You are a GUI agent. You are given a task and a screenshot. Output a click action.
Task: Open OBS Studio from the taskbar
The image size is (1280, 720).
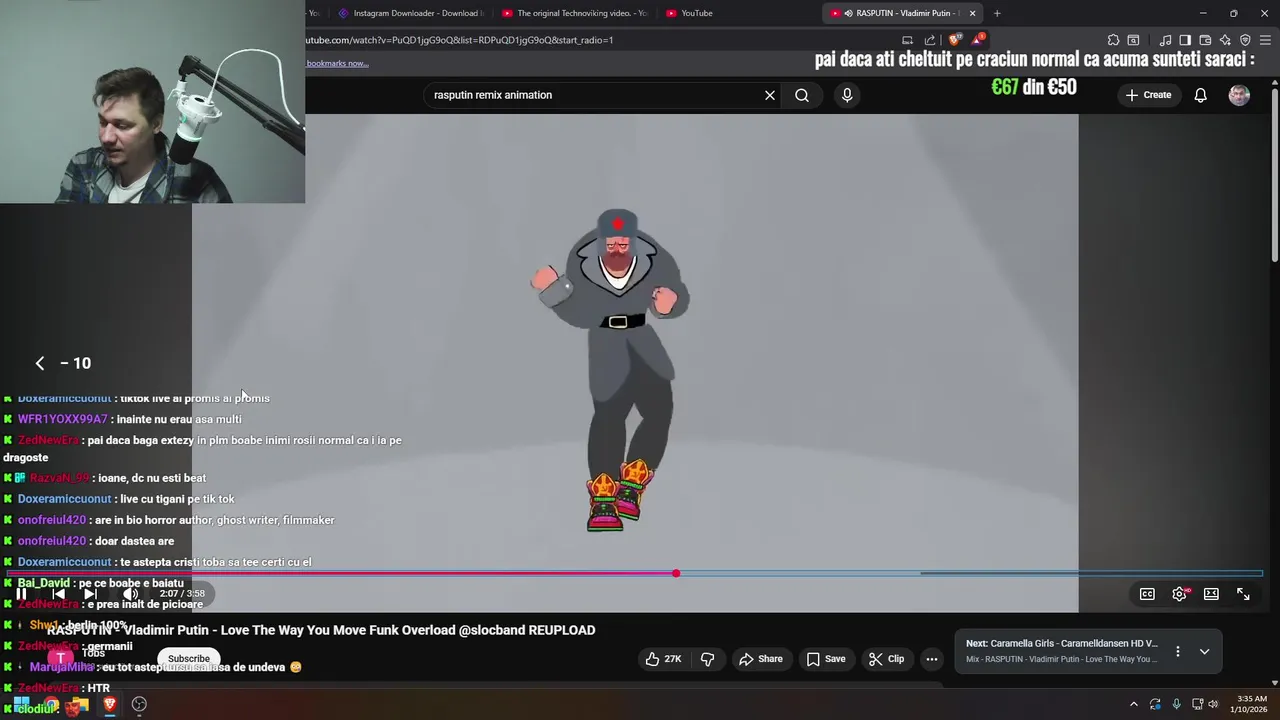point(139,704)
